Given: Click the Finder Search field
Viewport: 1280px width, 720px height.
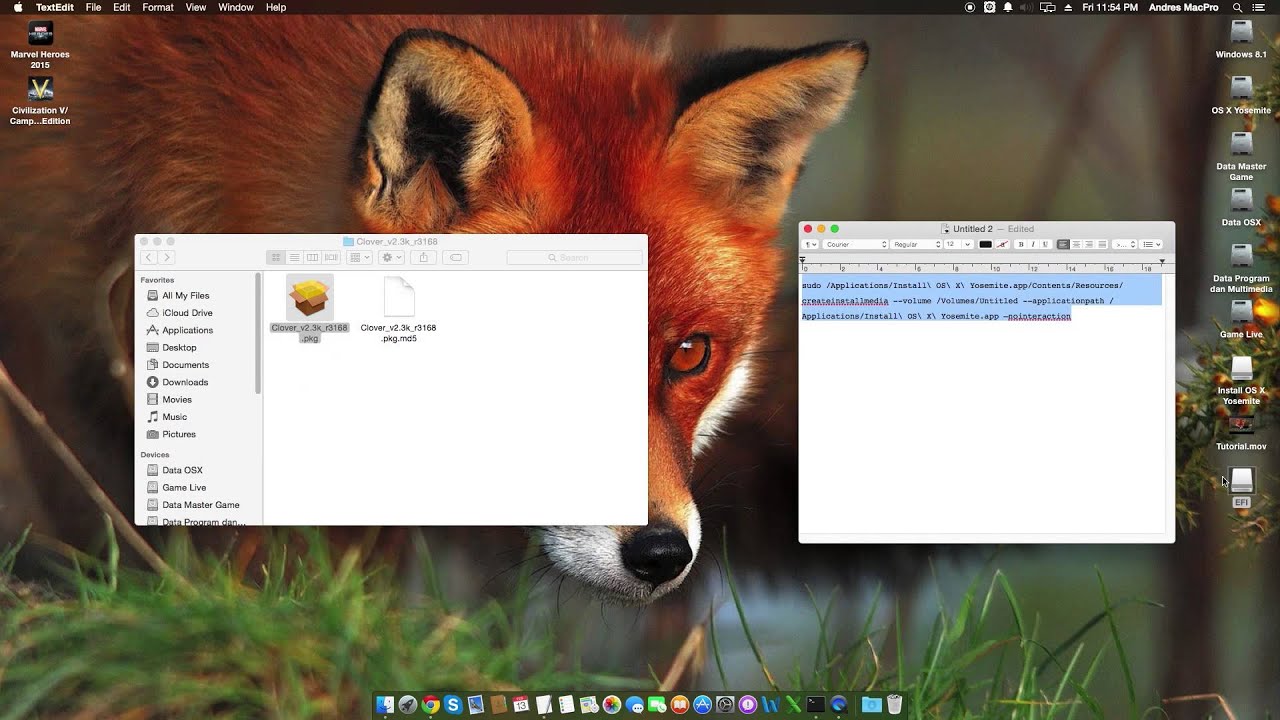Looking at the screenshot, I should (574, 258).
